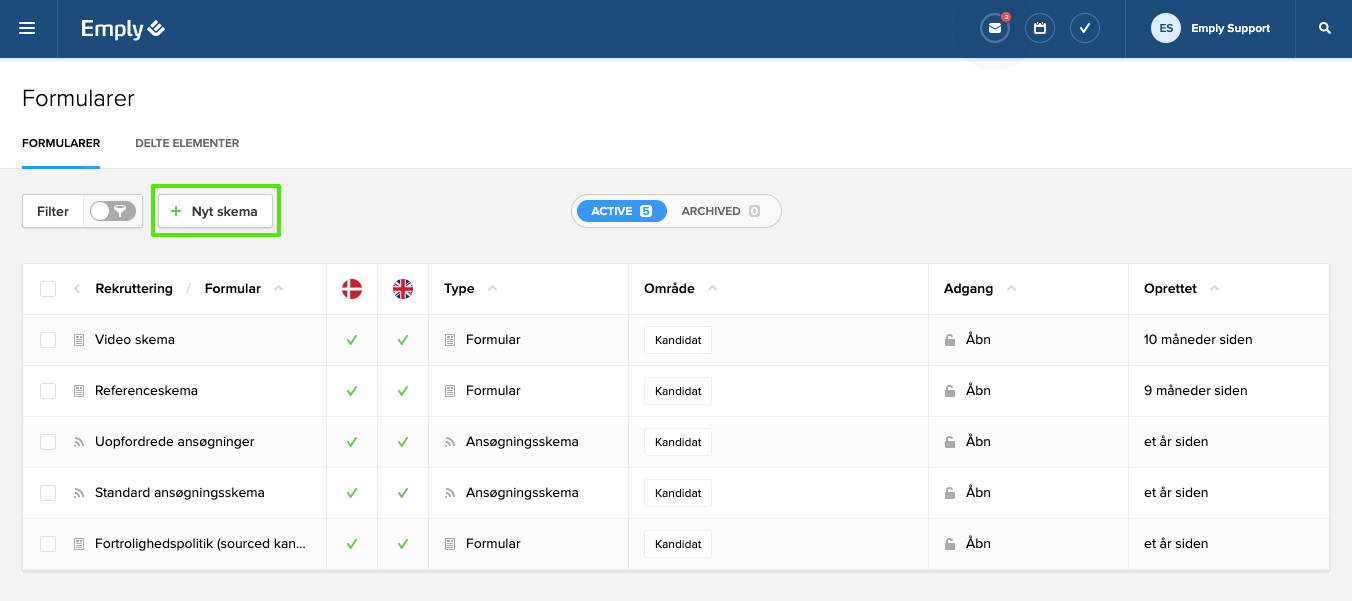
Task: Click the search magnifier icon
Action: click(1325, 29)
